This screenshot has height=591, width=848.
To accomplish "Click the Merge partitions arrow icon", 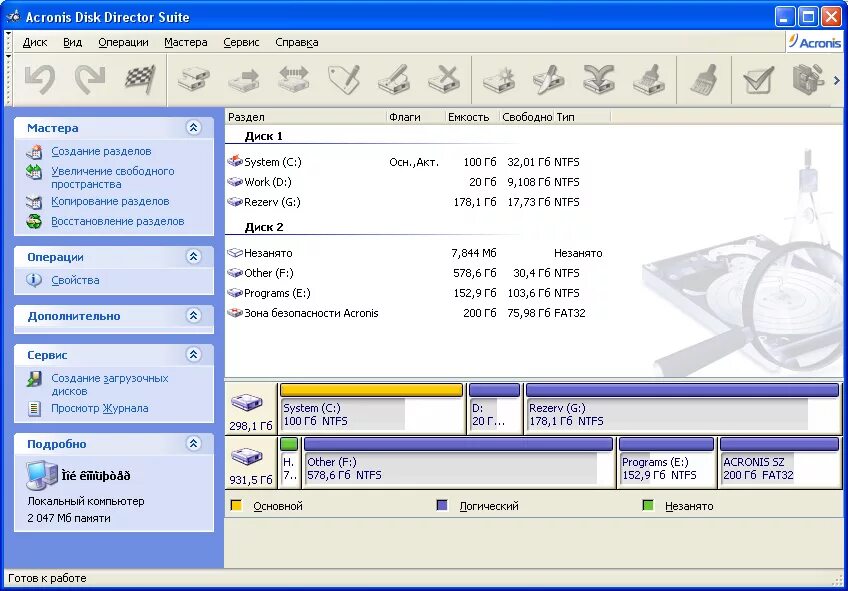I will 599,80.
